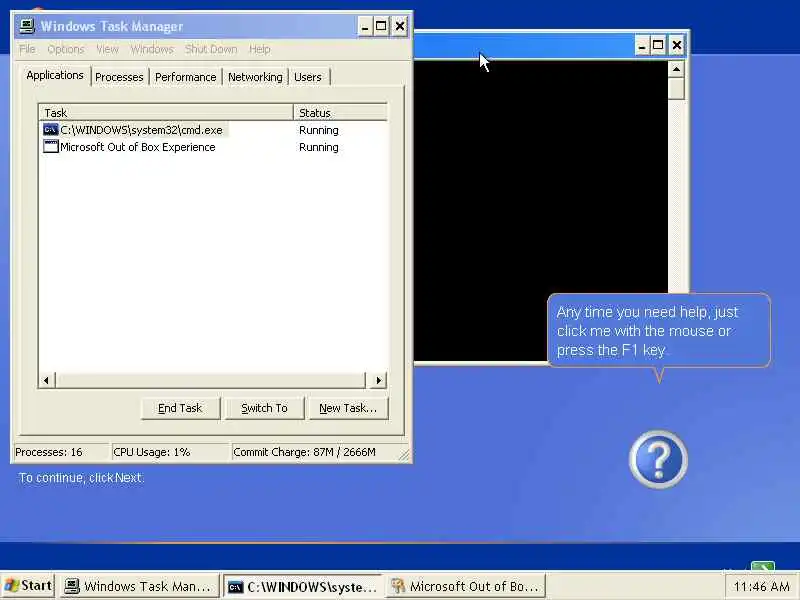Sort by the Status column header

(340, 112)
